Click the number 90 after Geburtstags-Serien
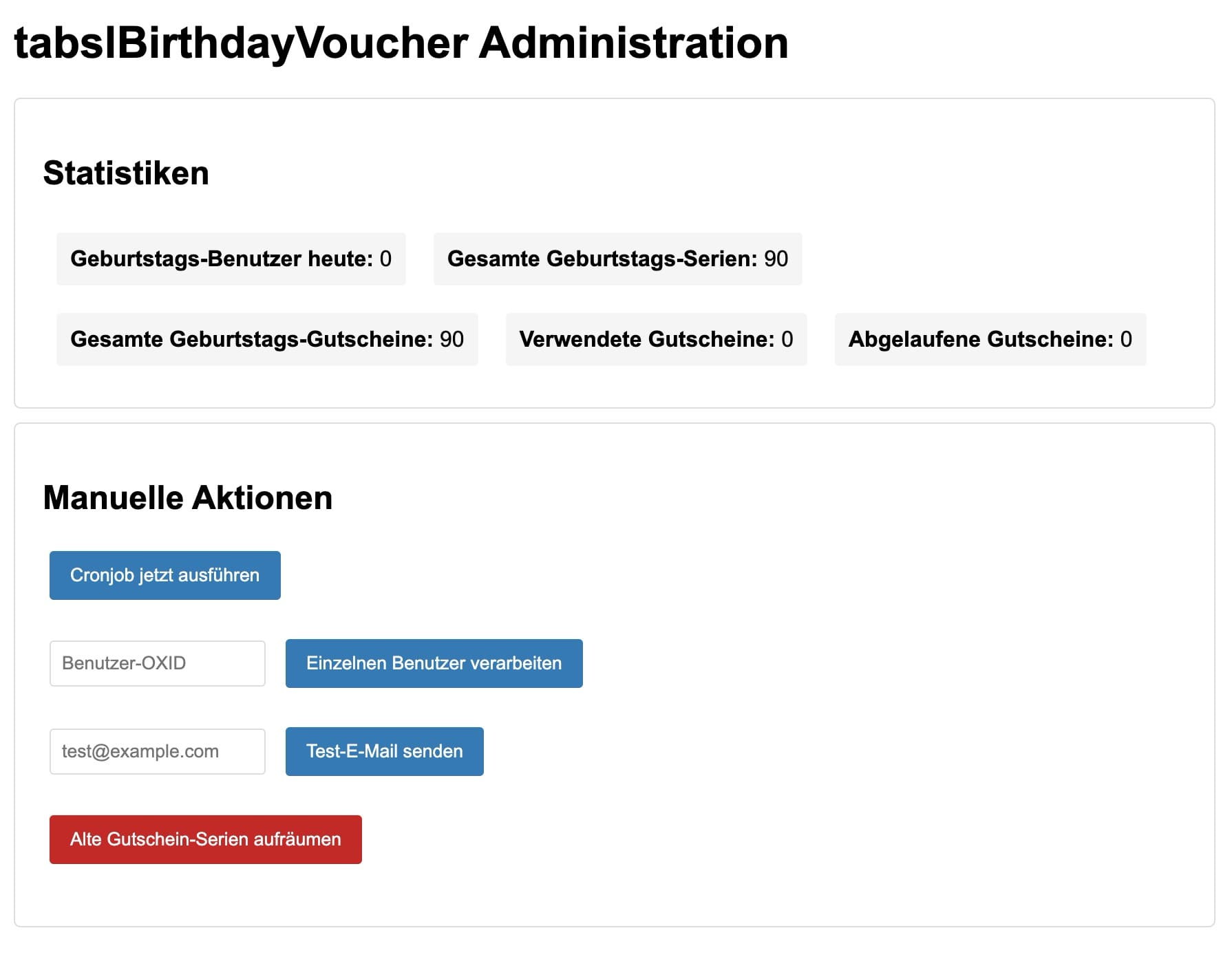 pyautogui.click(x=776, y=259)
